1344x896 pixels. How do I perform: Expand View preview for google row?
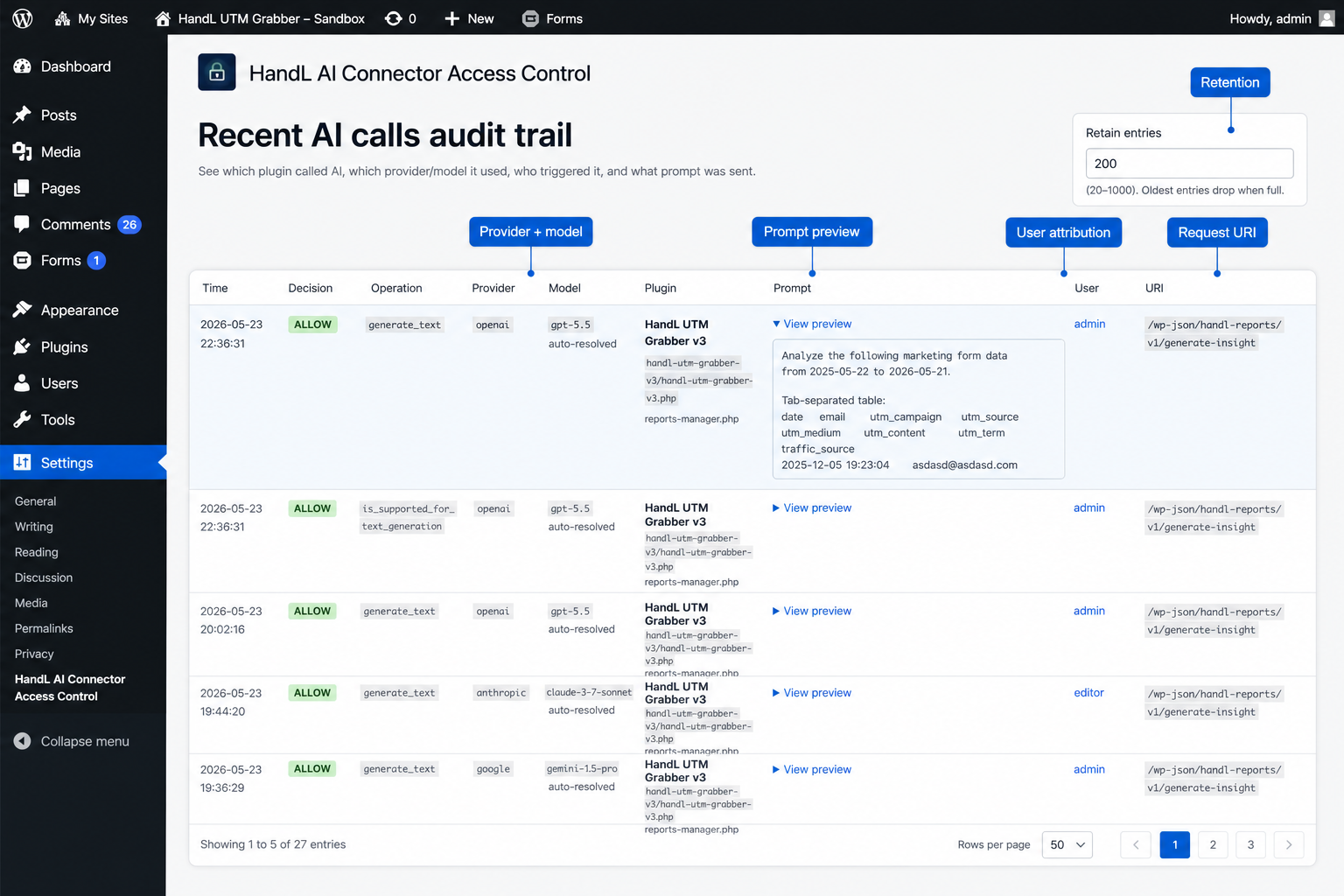pos(812,769)
